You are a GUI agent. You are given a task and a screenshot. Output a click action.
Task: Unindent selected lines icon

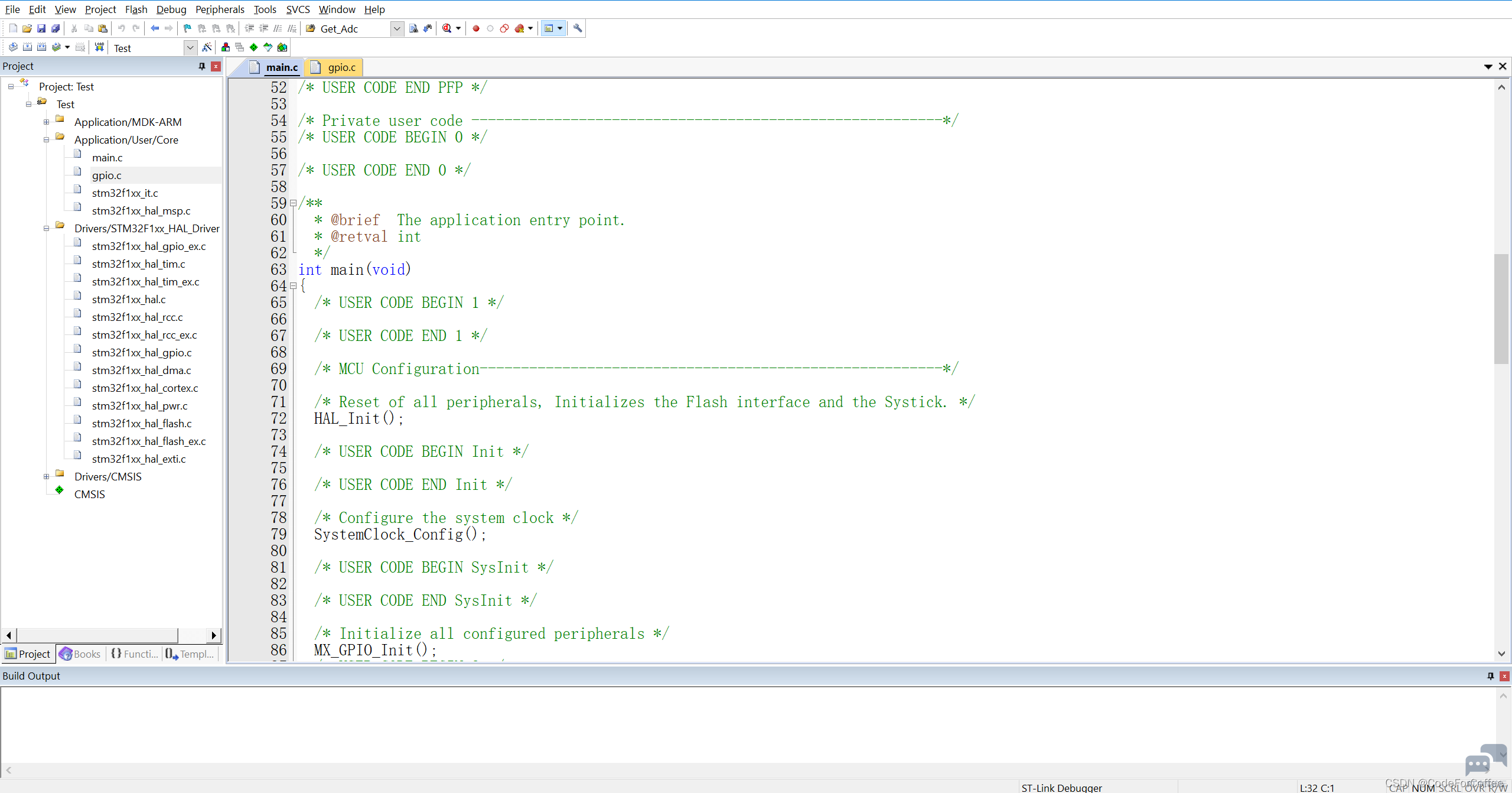263,28
